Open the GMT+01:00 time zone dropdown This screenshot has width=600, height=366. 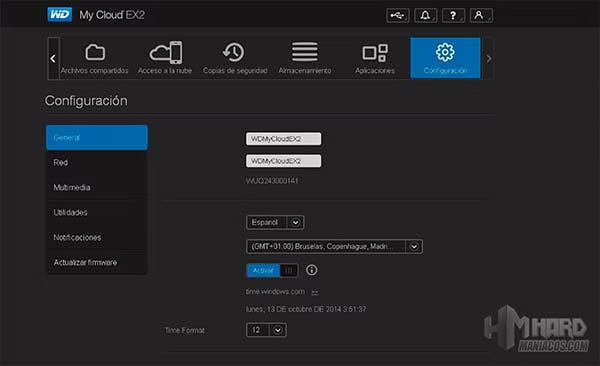[334, 247]
